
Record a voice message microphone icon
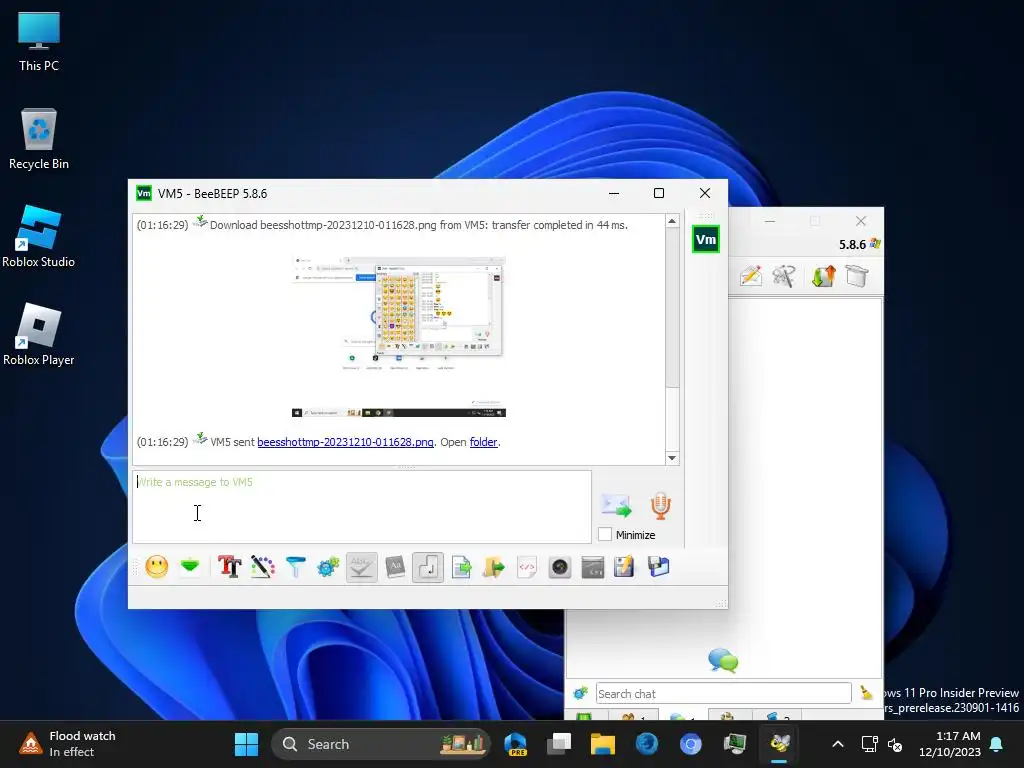[x=660, y=506]
